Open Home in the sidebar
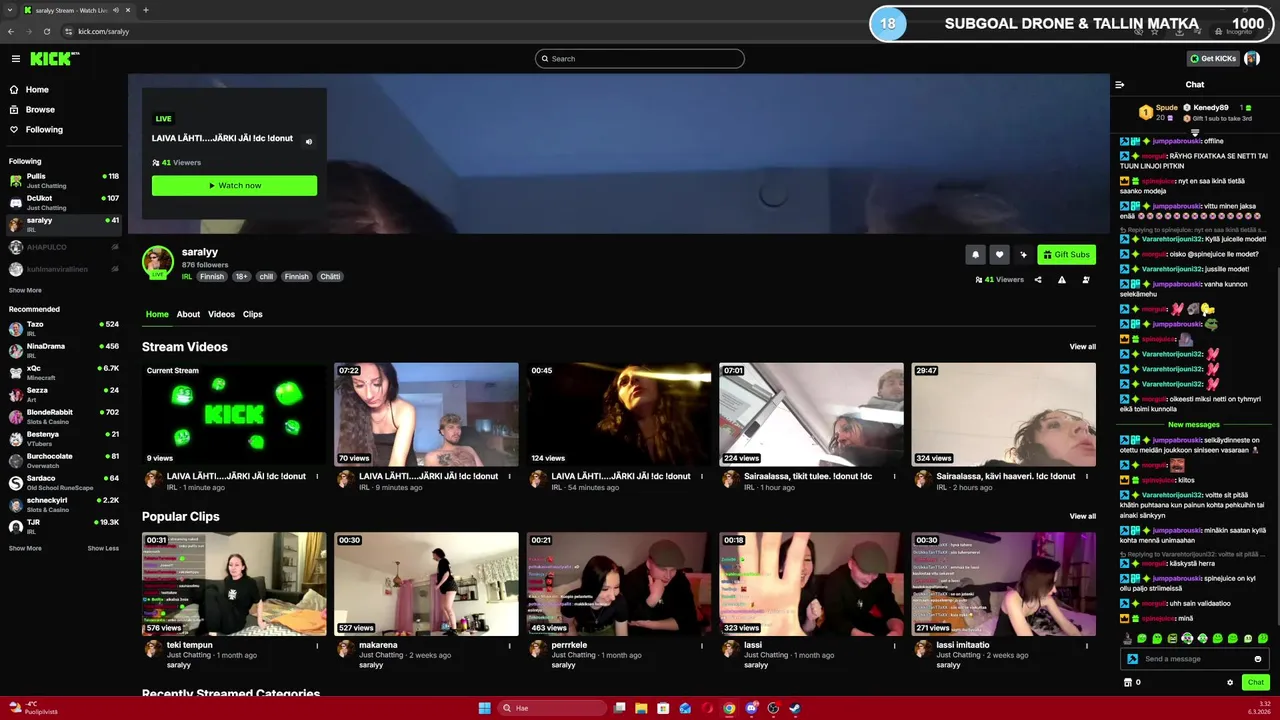Screen dimensions: 1280x720 [x=37, y=89]
